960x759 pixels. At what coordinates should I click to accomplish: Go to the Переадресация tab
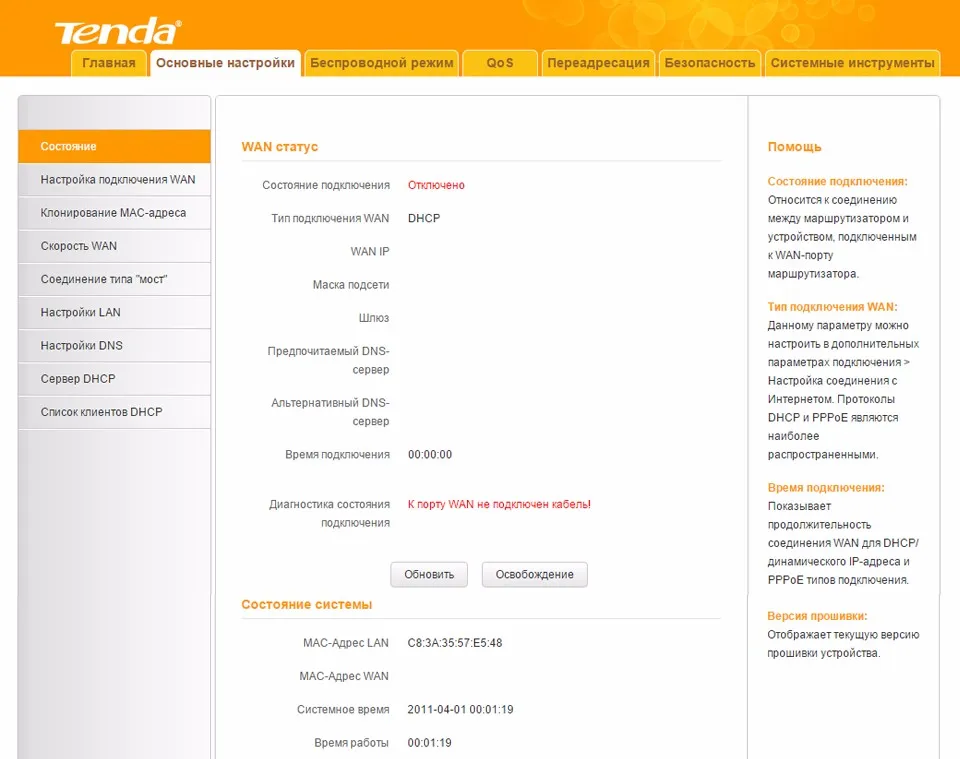[x=598, y=63]
